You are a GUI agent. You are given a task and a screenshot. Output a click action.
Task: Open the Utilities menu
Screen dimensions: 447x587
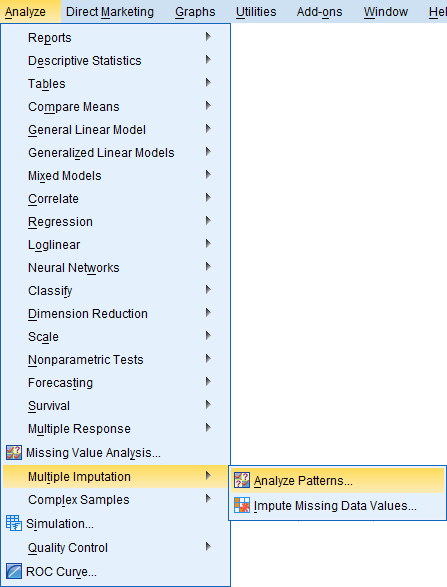point(256,12)
